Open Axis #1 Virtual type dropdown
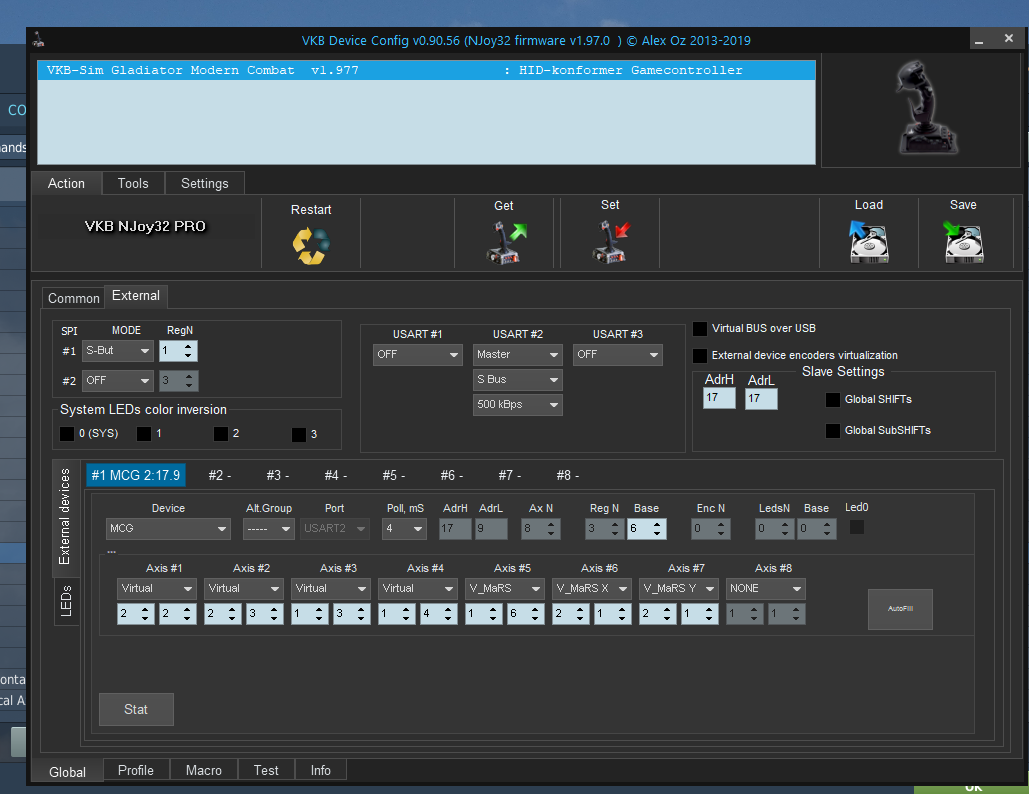The width and height of the screenshot is (1029, 794). (157, 589)
